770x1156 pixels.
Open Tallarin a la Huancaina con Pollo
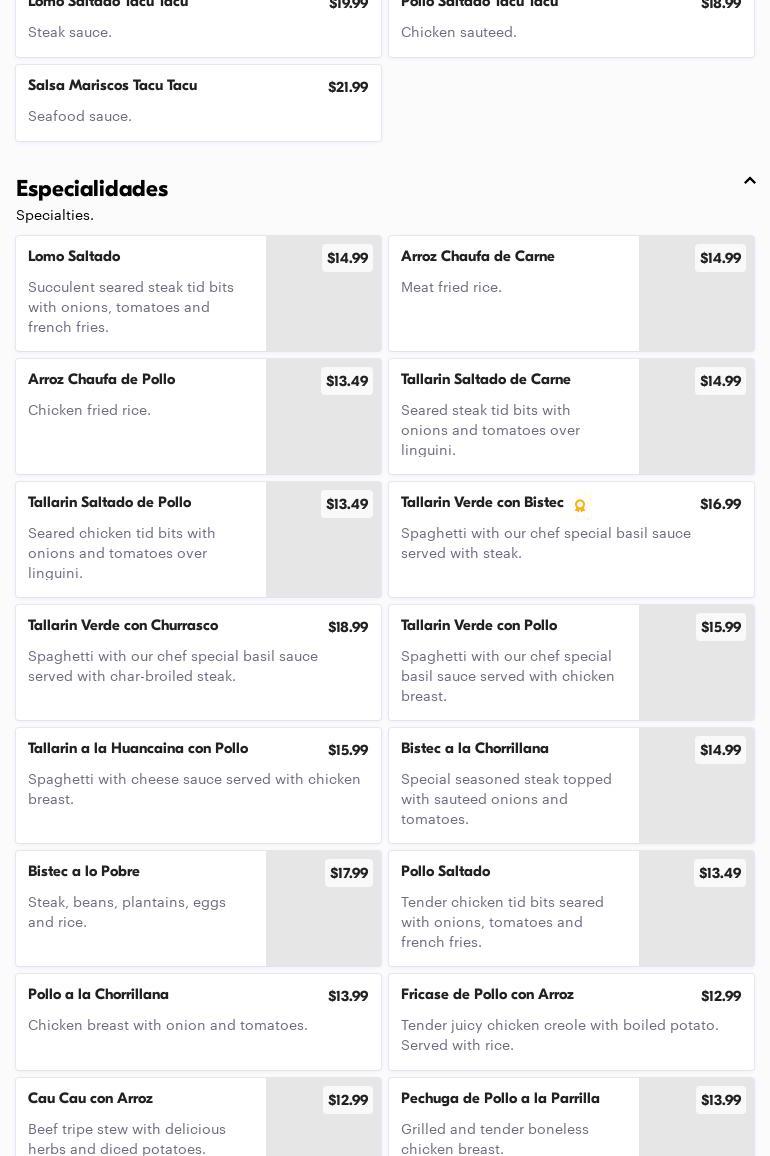(198, 784)
